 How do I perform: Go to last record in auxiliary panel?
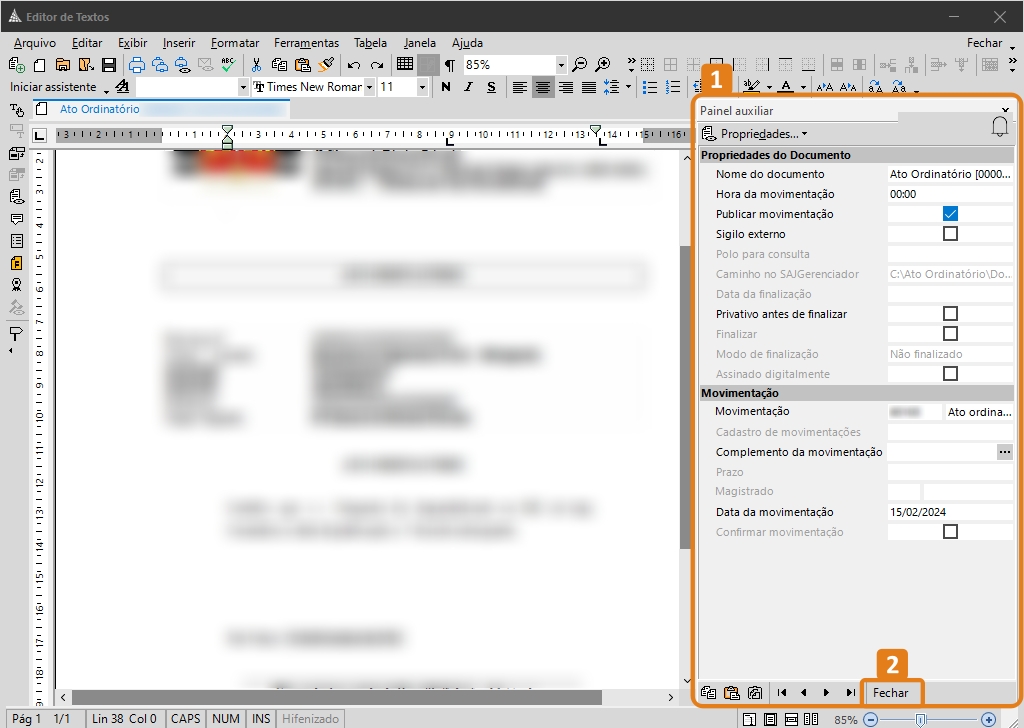850,692
